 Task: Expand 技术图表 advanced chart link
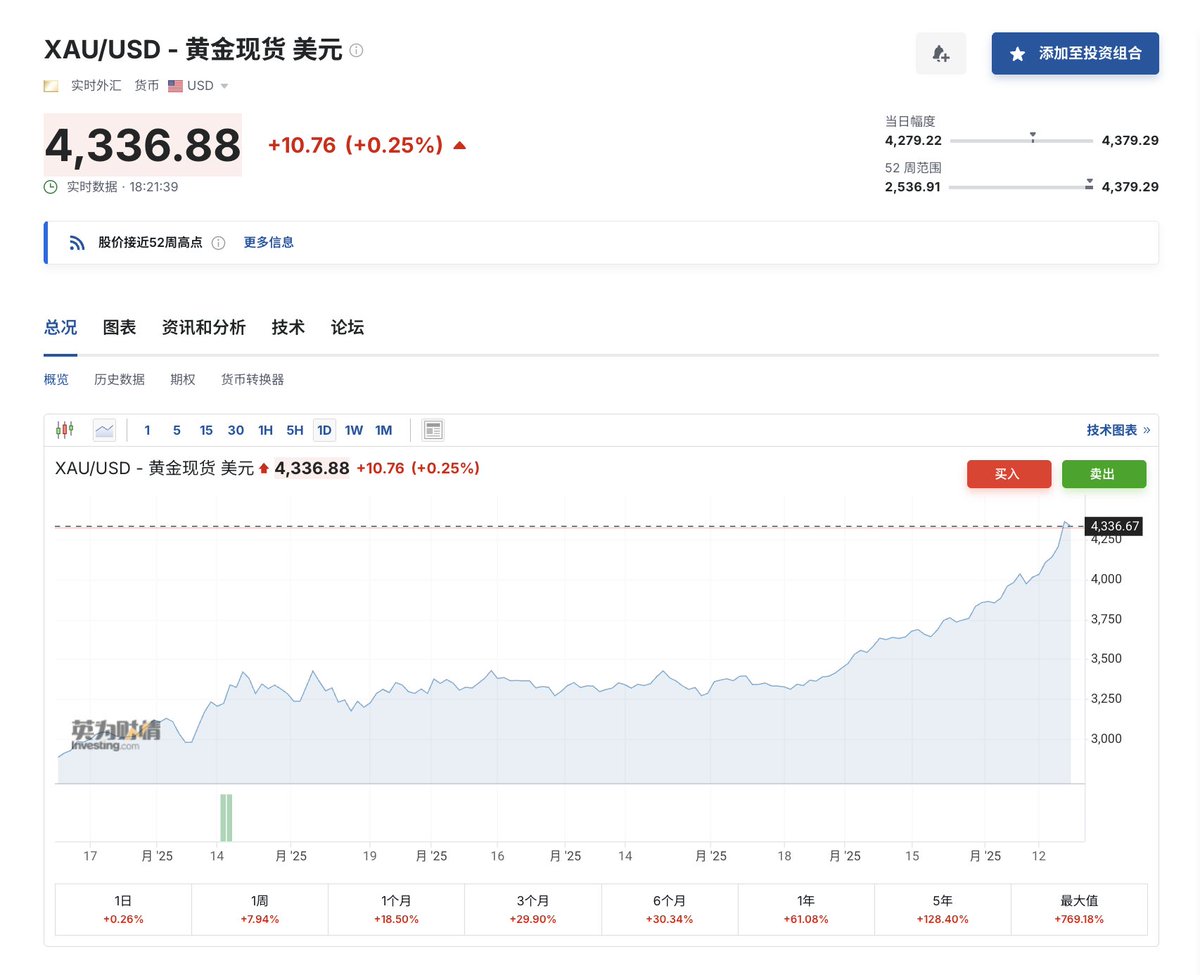pos(1117,430)
